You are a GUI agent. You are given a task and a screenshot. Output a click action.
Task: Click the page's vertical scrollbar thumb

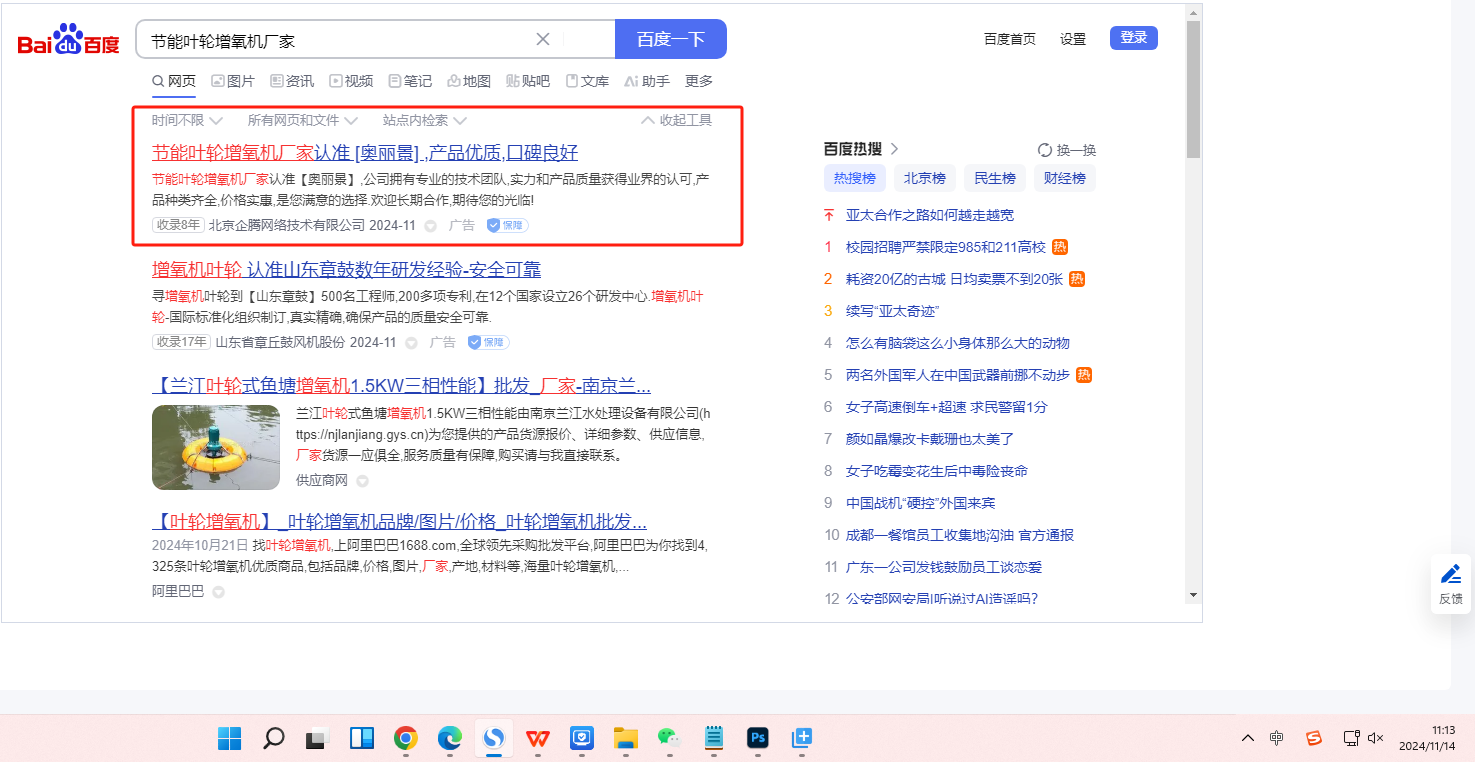[x=1193, y=90]
